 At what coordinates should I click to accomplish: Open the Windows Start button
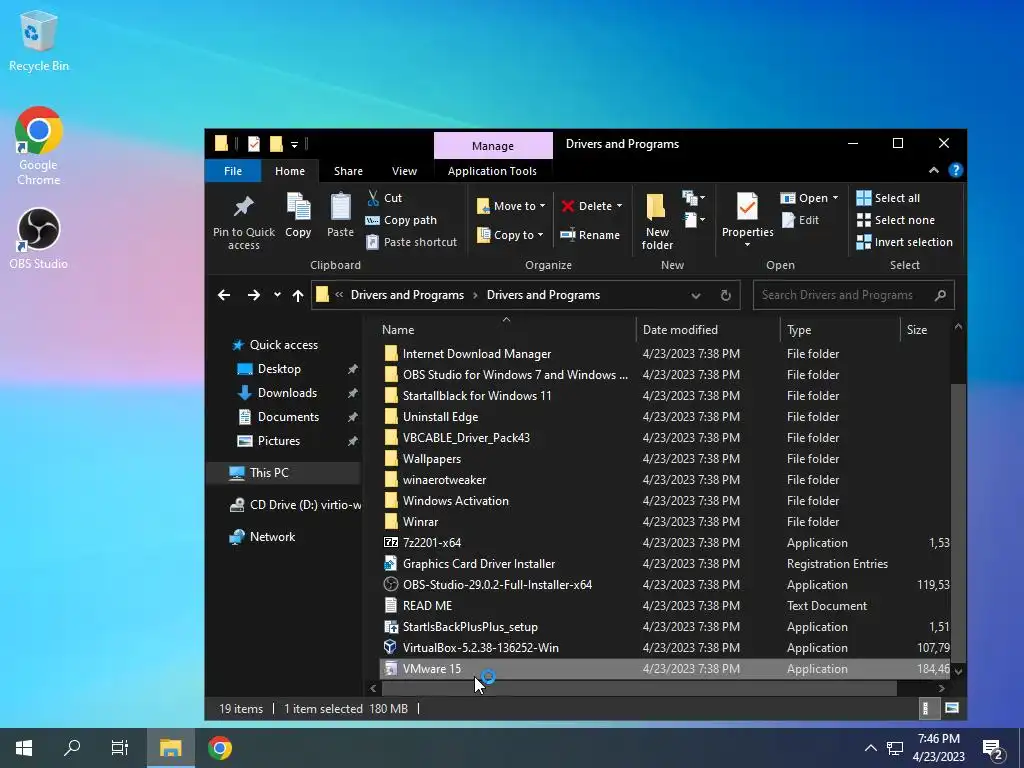pos(24,748)
